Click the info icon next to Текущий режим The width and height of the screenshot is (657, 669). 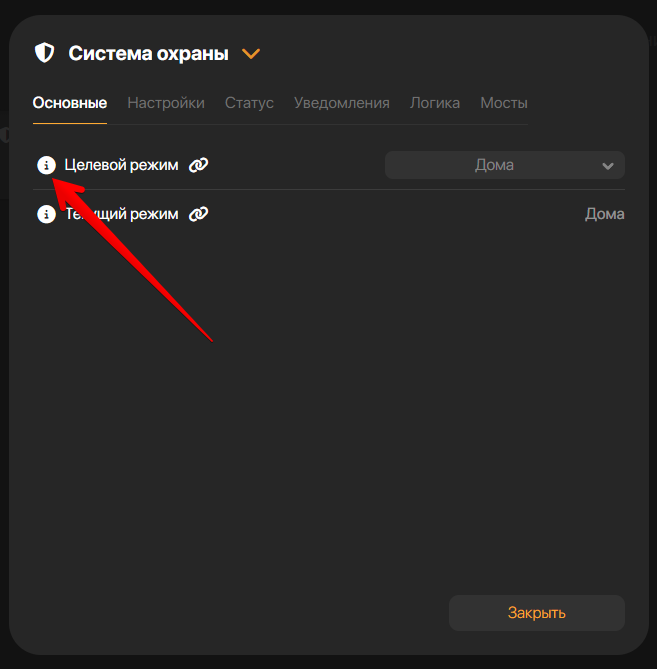(46, 214)
